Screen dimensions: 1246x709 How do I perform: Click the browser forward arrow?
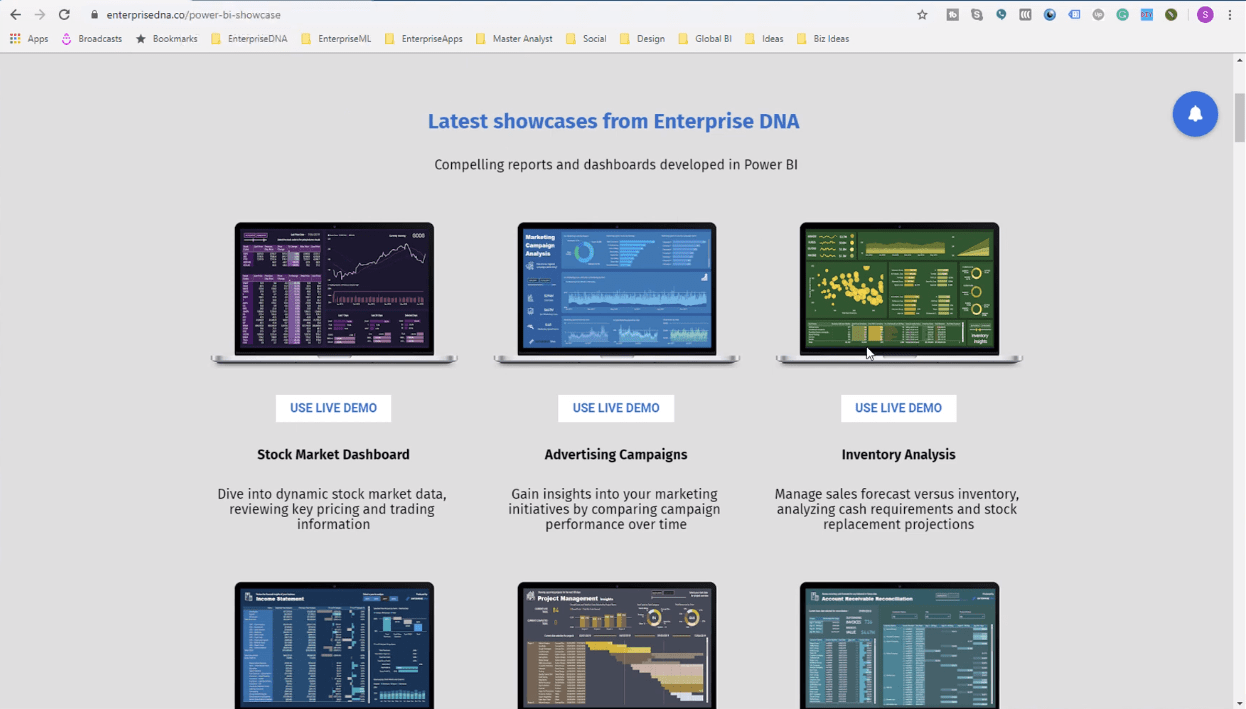coord(40,15)
